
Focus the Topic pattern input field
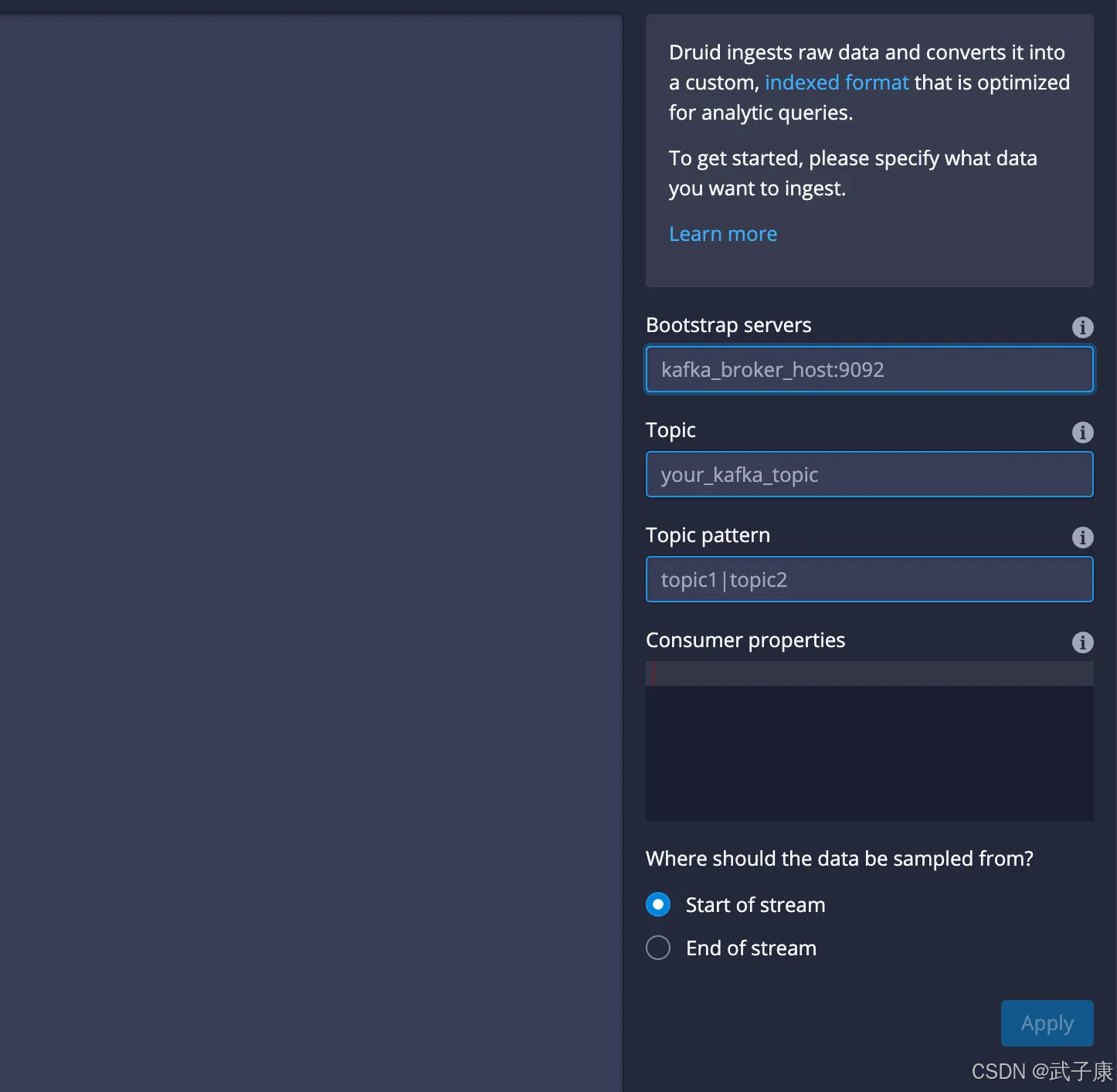click(869, 580)
